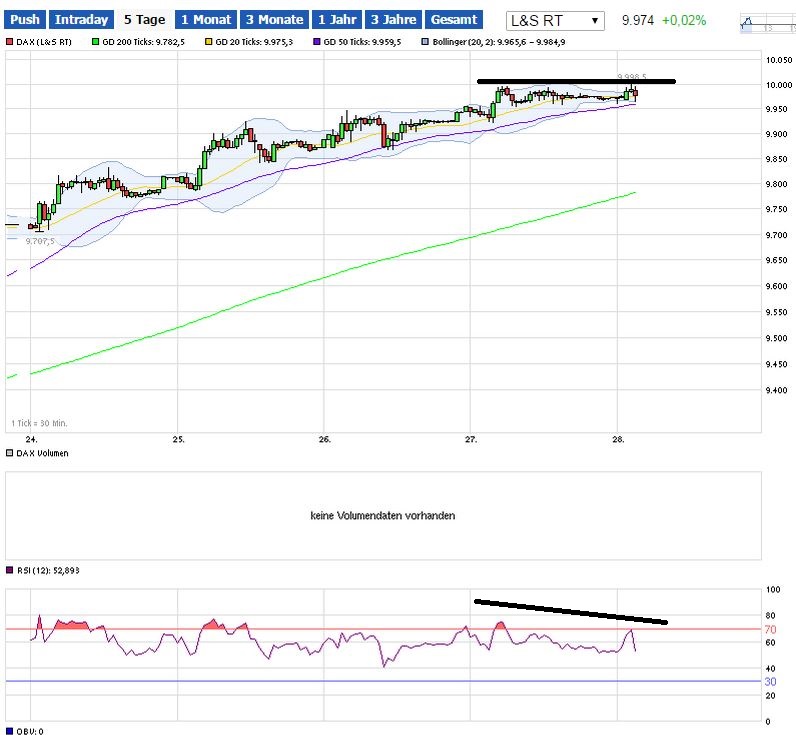The image size is (796, 735).
Task: Select the 5 Tage tab
Action: (x=145, y=20)
